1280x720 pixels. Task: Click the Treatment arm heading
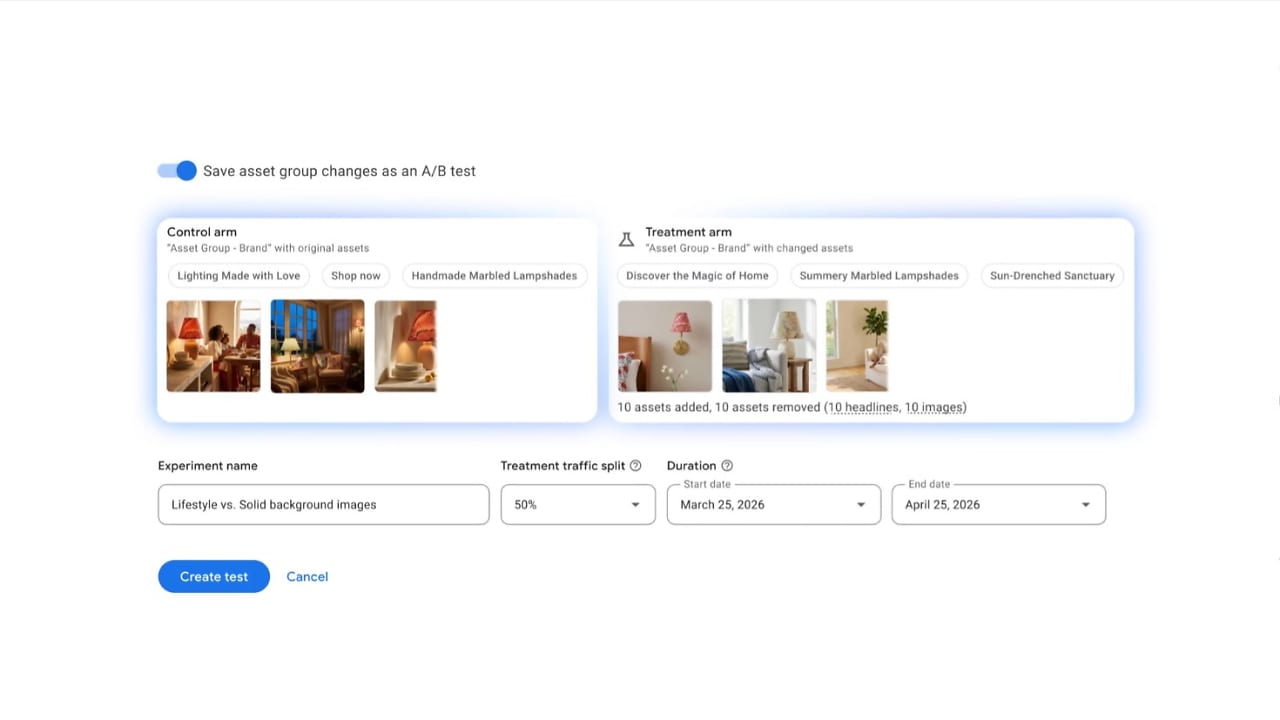click(x=689, y=232)
